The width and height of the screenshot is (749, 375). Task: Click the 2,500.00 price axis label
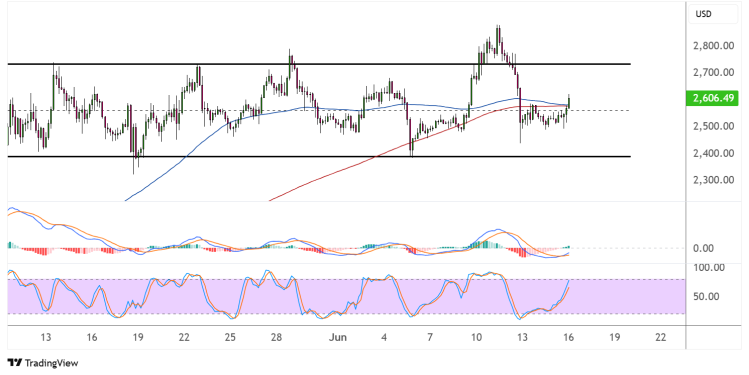click(x=713, y=126)
